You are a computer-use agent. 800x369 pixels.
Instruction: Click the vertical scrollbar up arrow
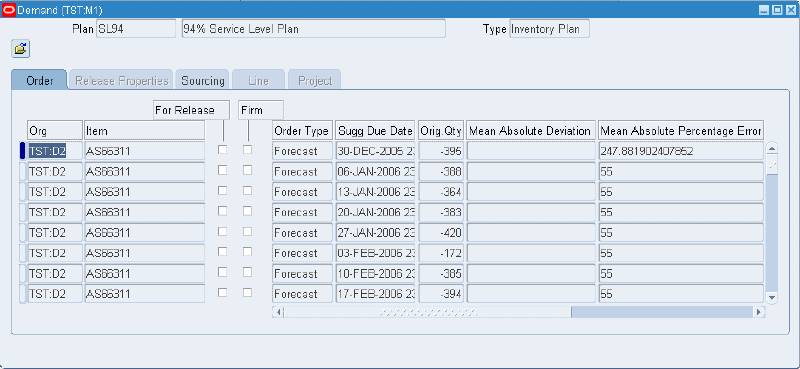pyautogui.click(x=771, y=150)
